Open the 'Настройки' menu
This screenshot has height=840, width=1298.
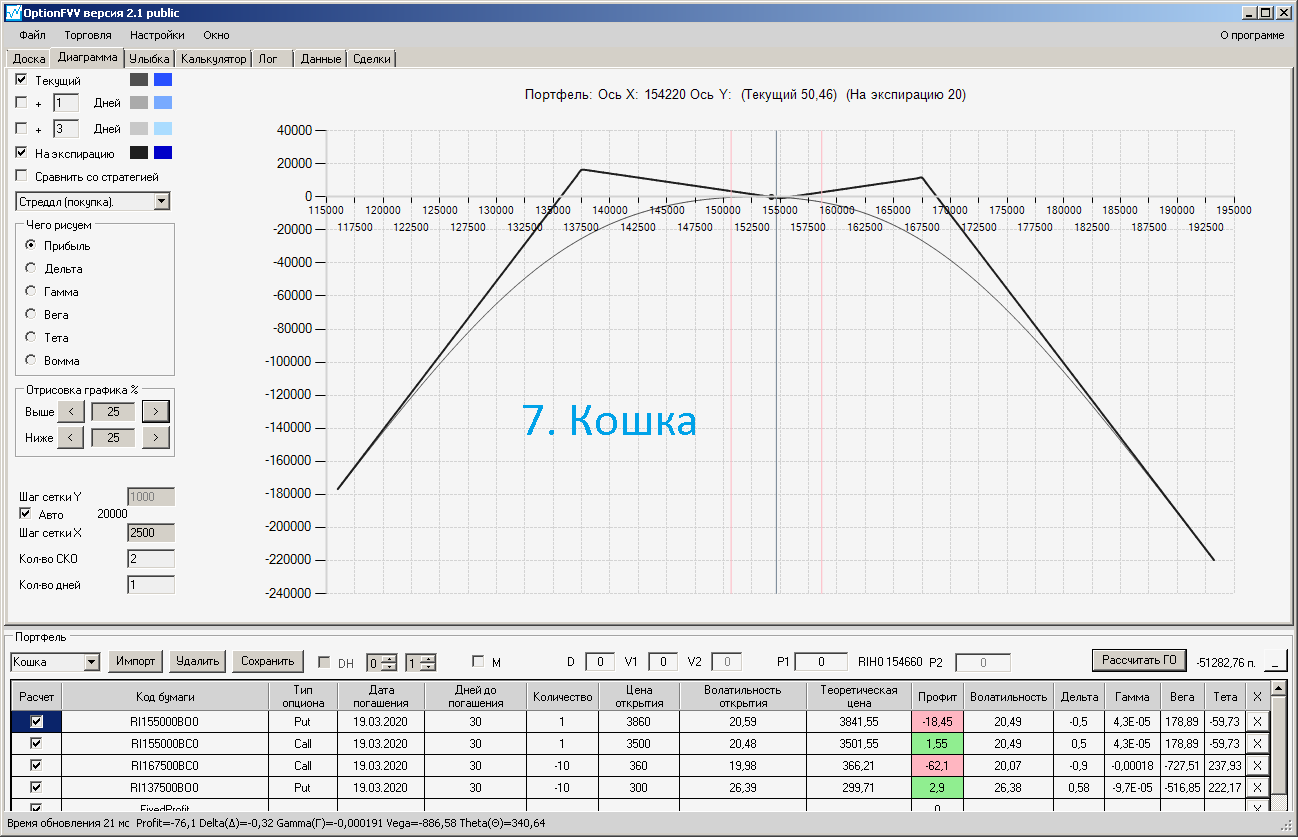tap(157, 35)
